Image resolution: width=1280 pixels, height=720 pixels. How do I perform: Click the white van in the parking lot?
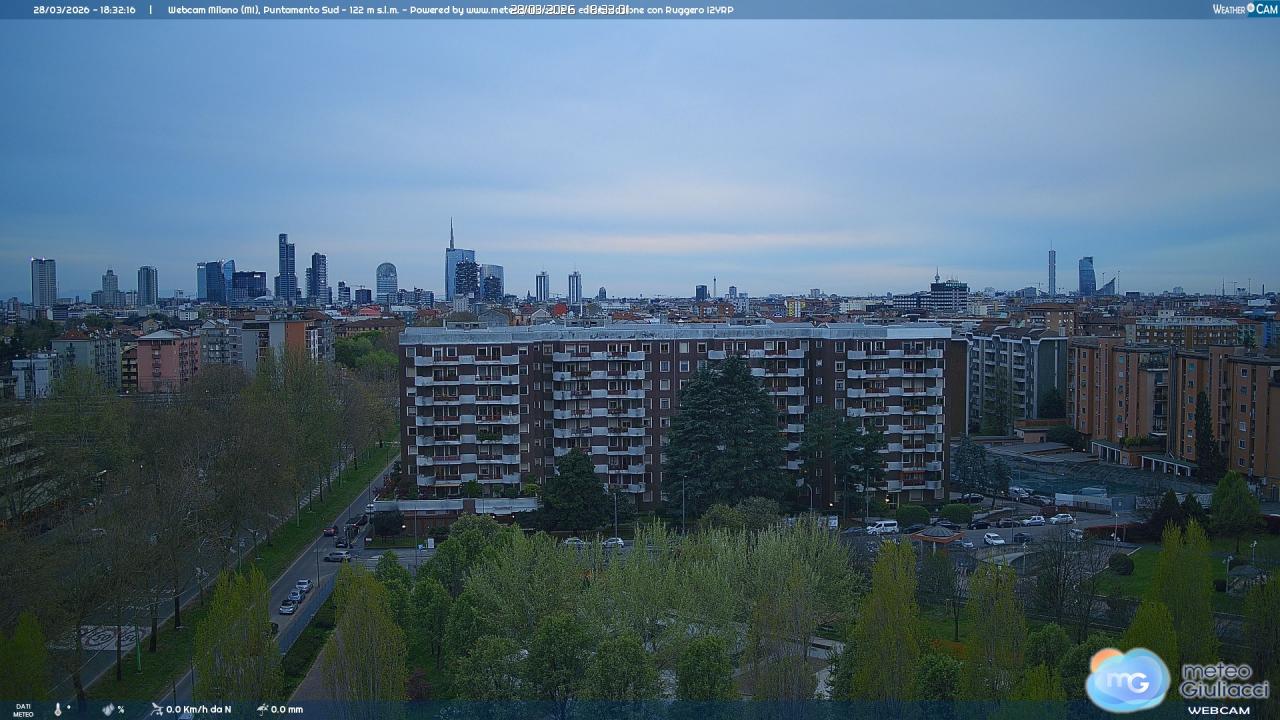pyautogui.click(x=882, y=527)
